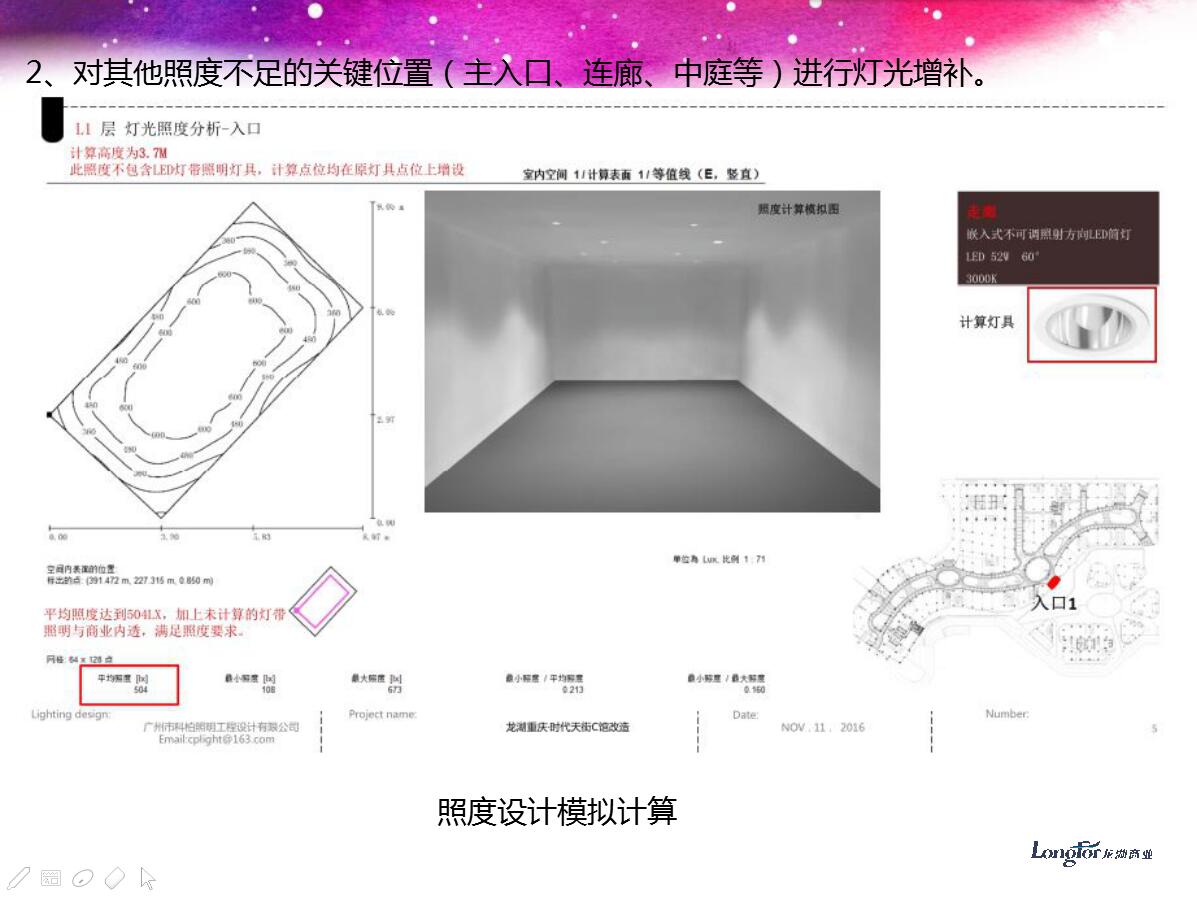The image size is (1197, 899).
Task: Click the red-boxed average illuminance value 504
Action: 129,684
